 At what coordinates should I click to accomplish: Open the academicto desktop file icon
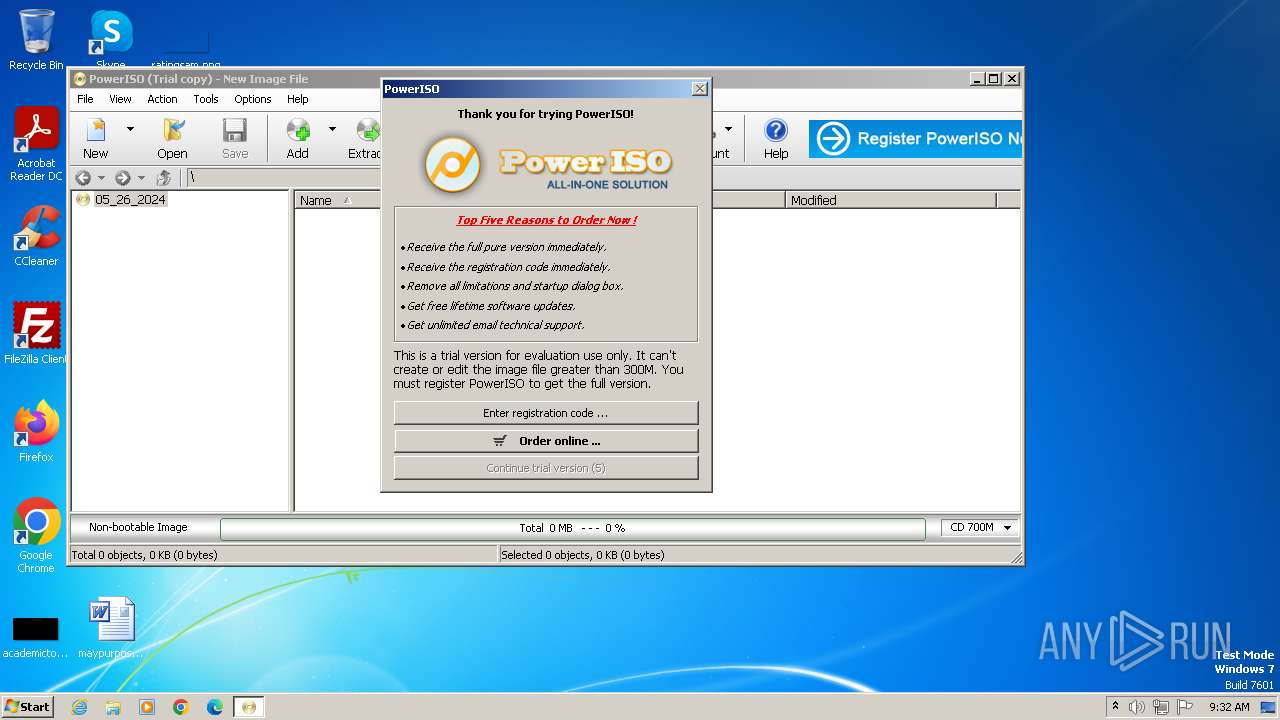click(x=36, y=637)
